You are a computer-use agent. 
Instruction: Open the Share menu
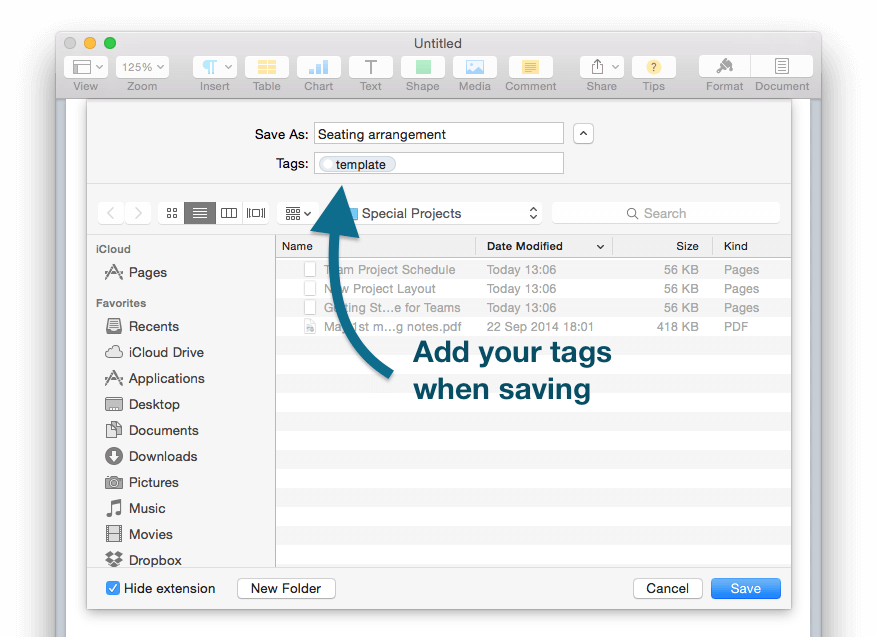click(x=601, y=67)
